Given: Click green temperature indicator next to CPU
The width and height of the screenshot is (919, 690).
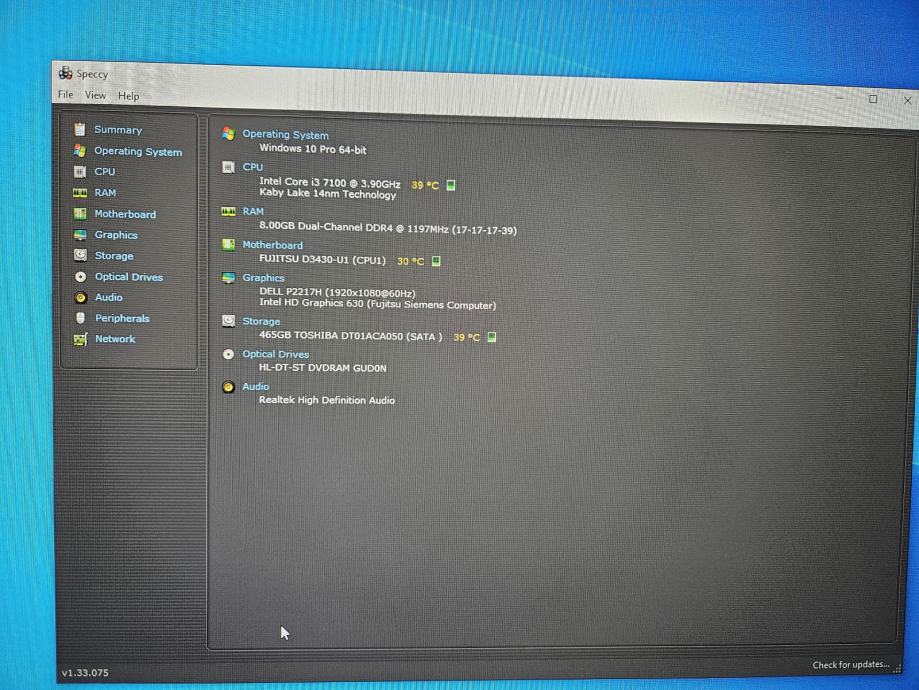Looking at the screenshot, I should pos(451,185).
